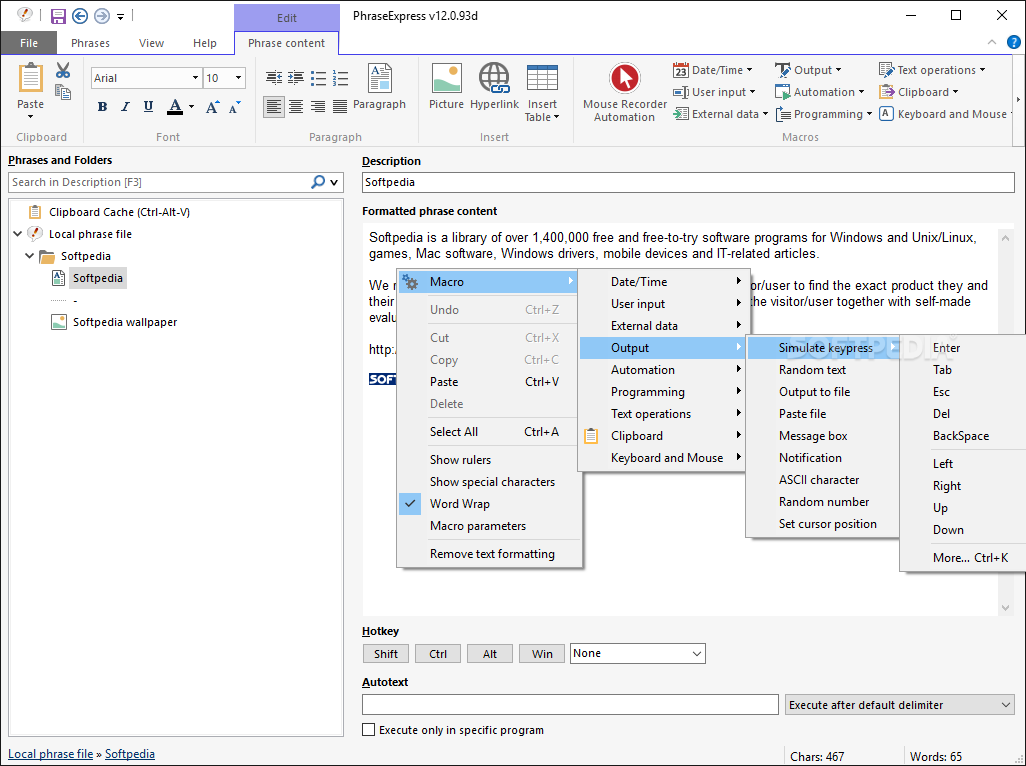
Task: Start Mouse Recorder Automation
Action: coord(624,92)
